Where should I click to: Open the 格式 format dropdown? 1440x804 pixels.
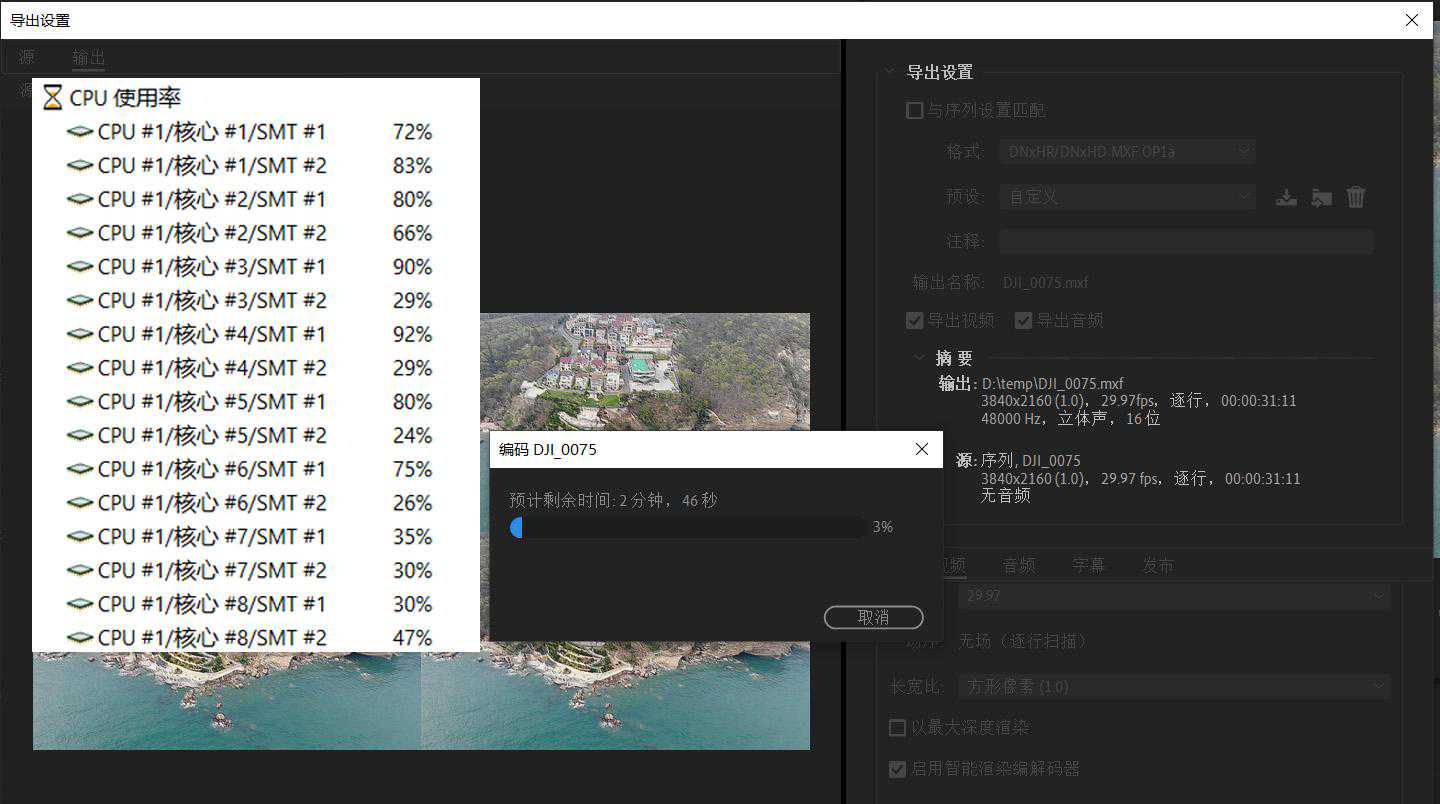coord(1126,151)
